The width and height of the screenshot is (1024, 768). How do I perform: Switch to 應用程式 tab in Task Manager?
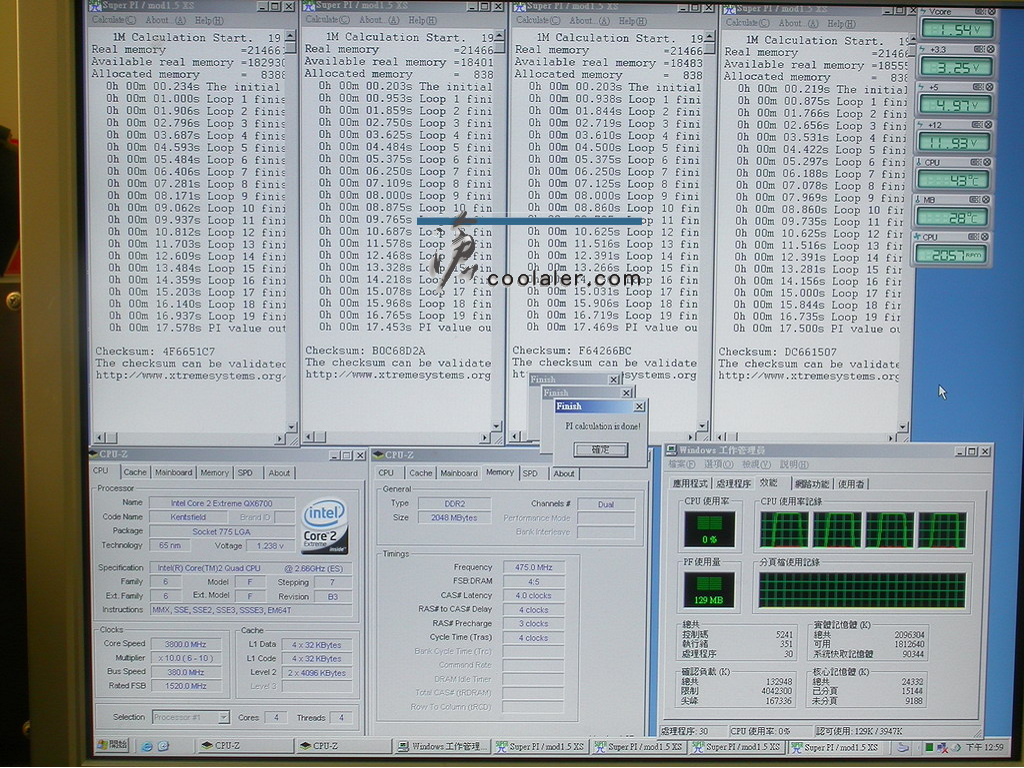pos(690,484)
